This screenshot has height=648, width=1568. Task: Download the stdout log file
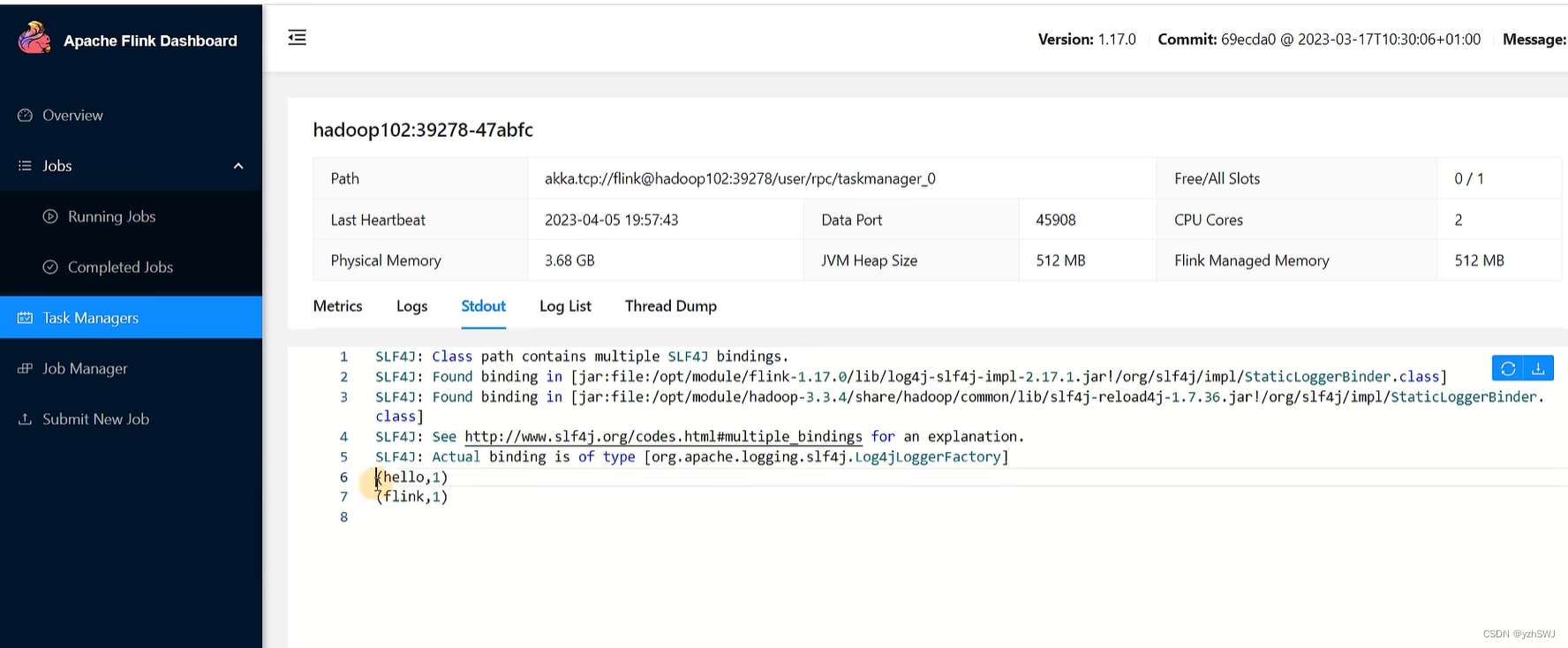(x=1538, y=368)
